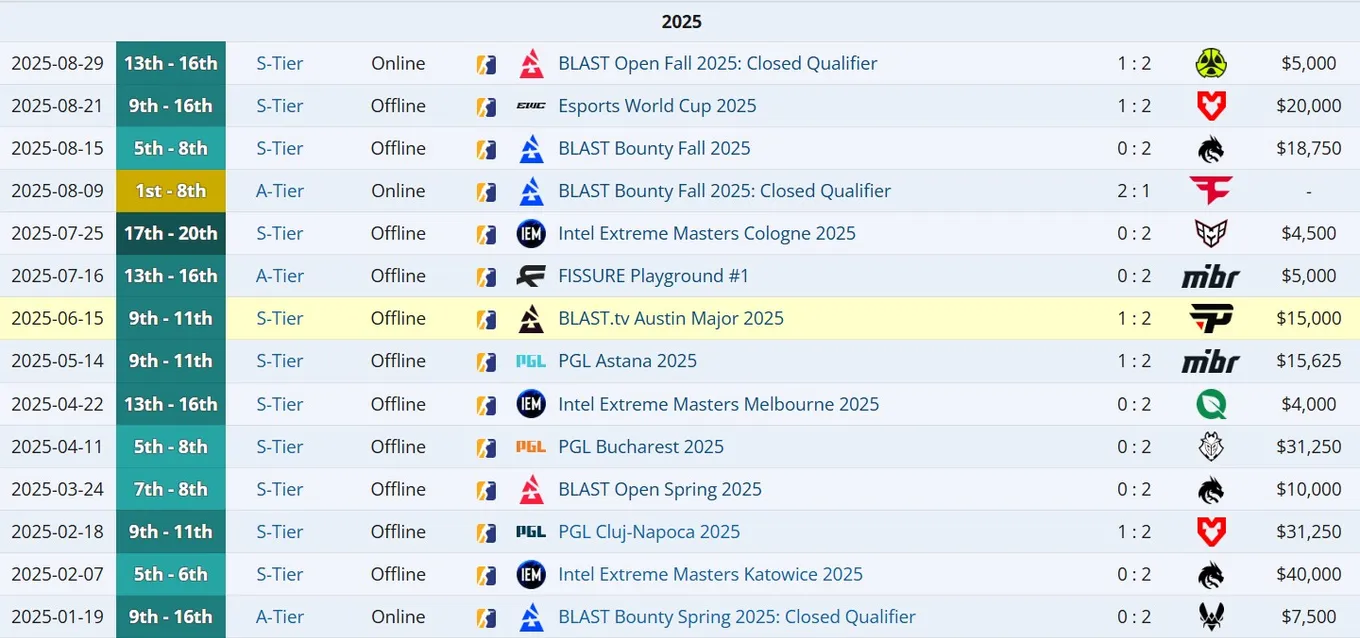Open PGL Cluj-Napoca 2025 link

[649, 531]
